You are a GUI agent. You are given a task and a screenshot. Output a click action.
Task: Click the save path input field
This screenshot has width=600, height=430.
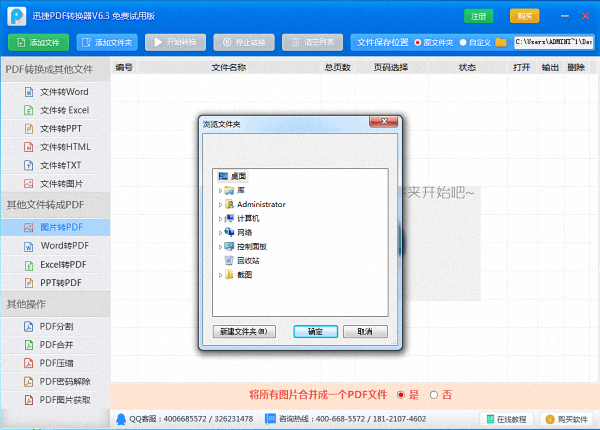tap(554, 42)
